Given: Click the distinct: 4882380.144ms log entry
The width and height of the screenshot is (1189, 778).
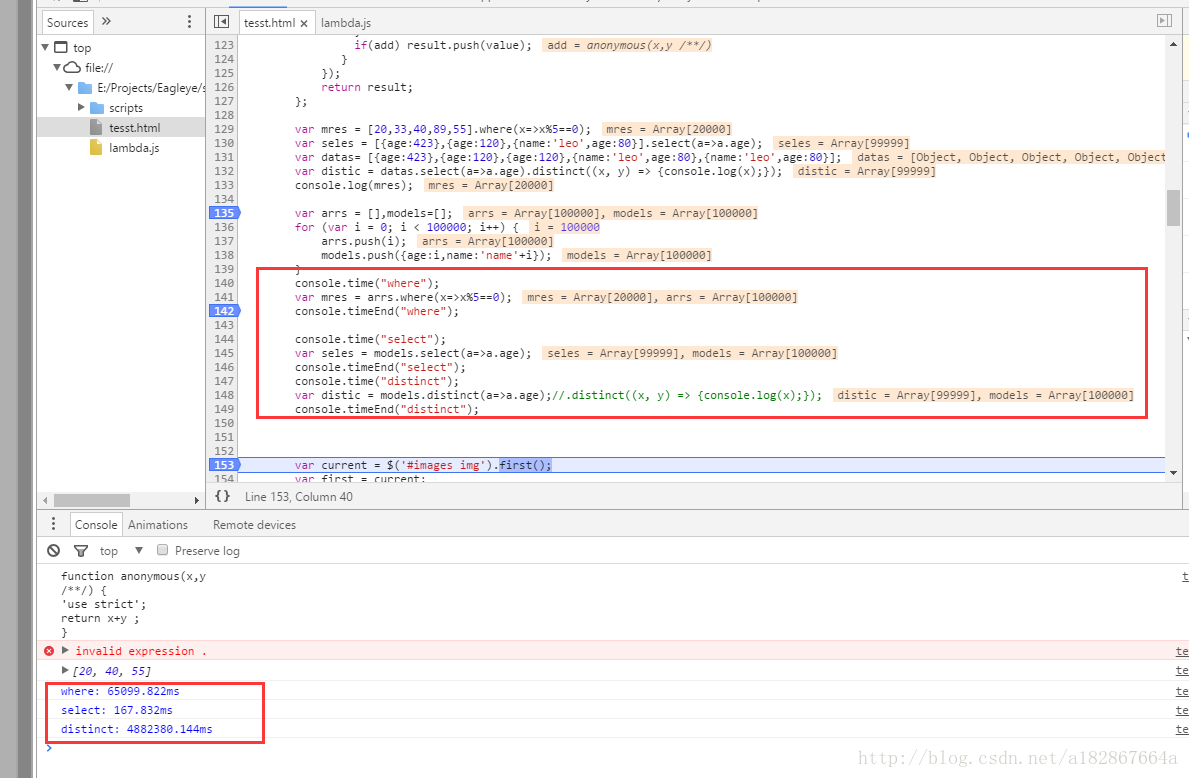Looking at the screenshot, I should pyautogui.click(x=136, y=729).
